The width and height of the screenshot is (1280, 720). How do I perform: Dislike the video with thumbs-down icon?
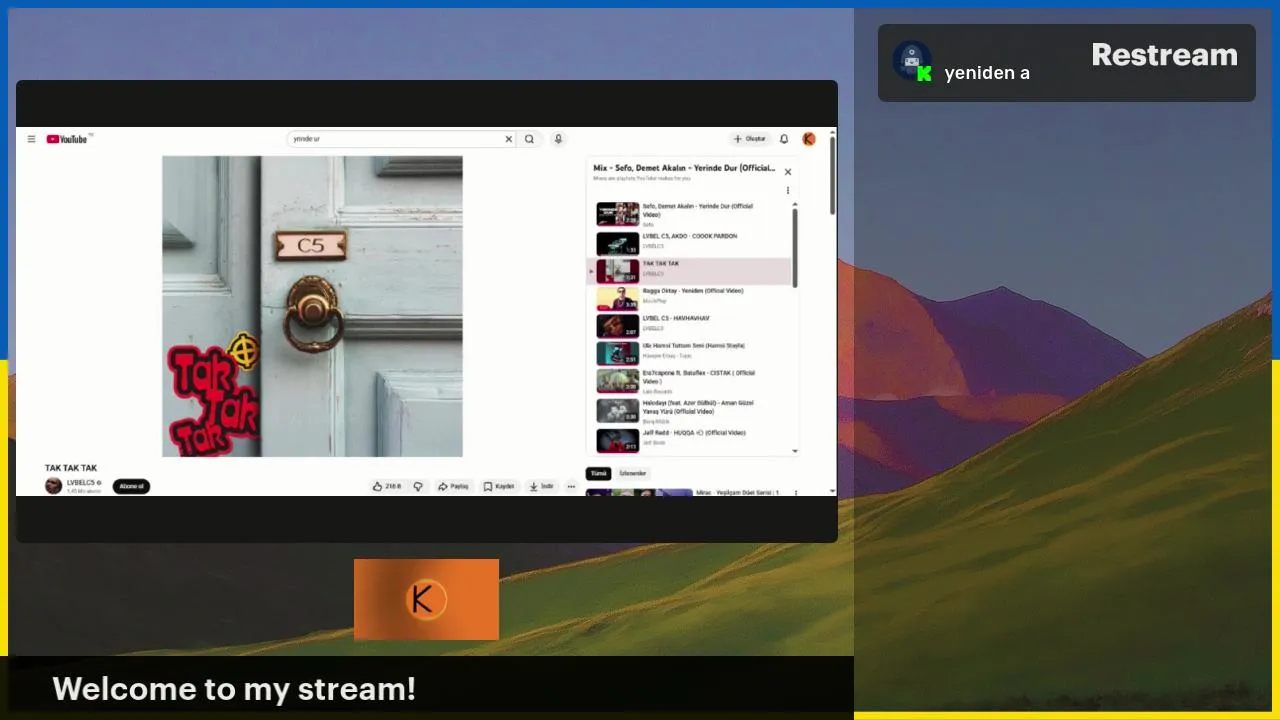click(x=418, y=487)
